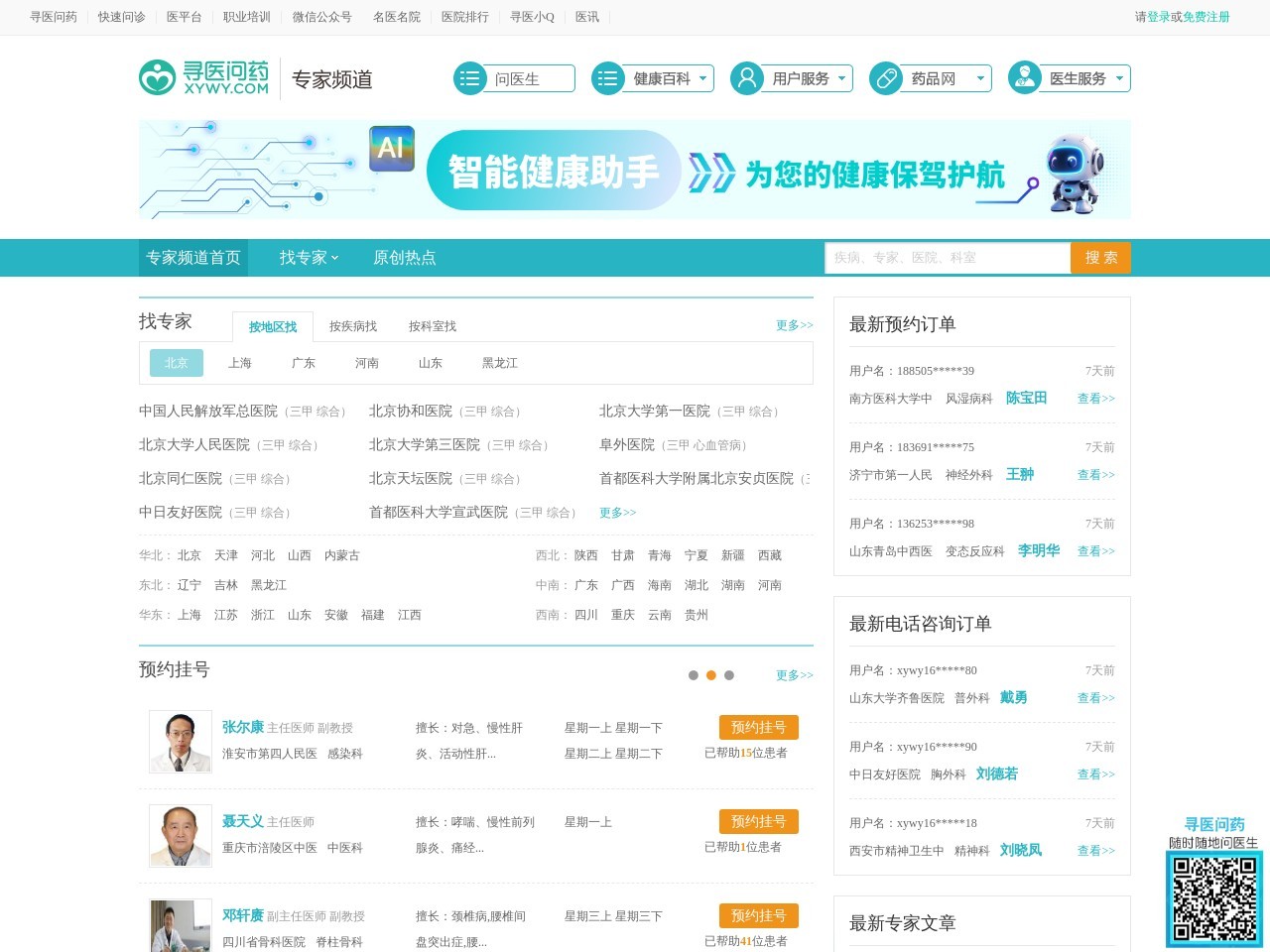
Task: Open the 用户服务 dropdown arrow
Action: click(x=842, y=77)
